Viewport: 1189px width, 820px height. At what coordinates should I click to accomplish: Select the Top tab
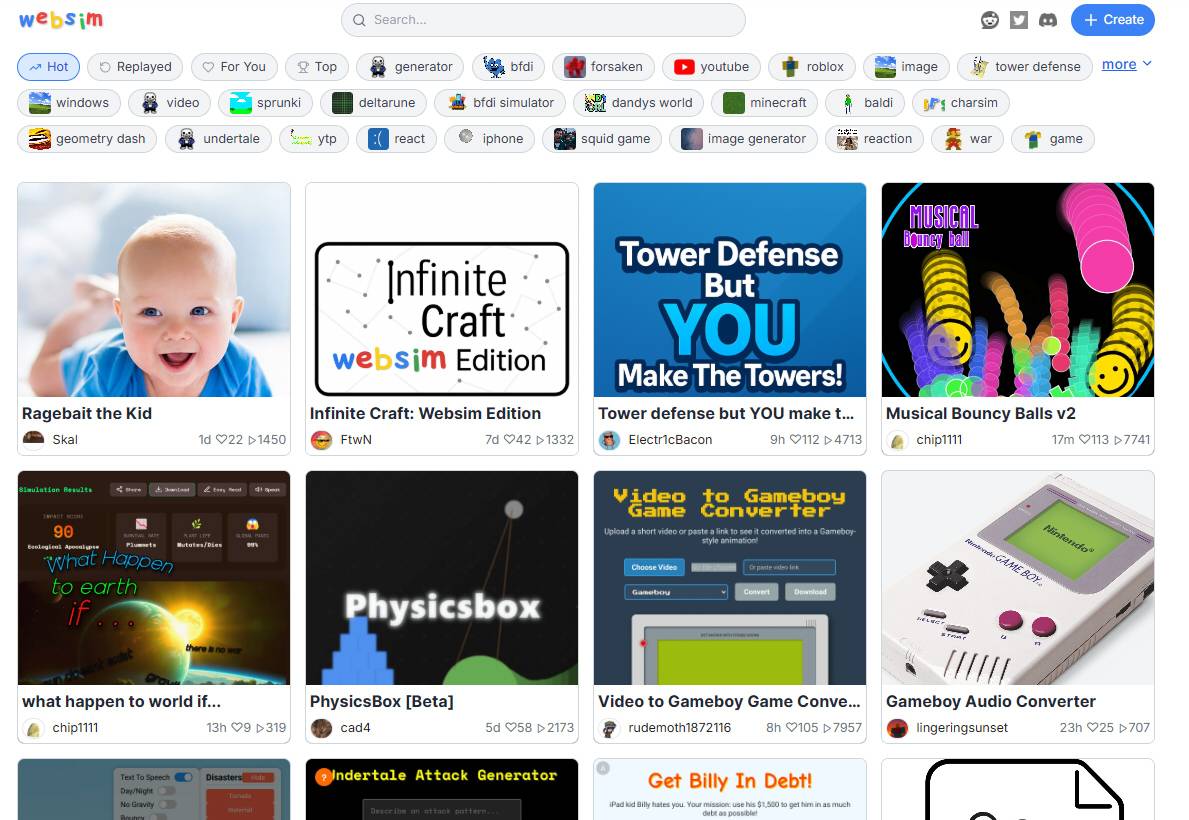click(317, 67)
